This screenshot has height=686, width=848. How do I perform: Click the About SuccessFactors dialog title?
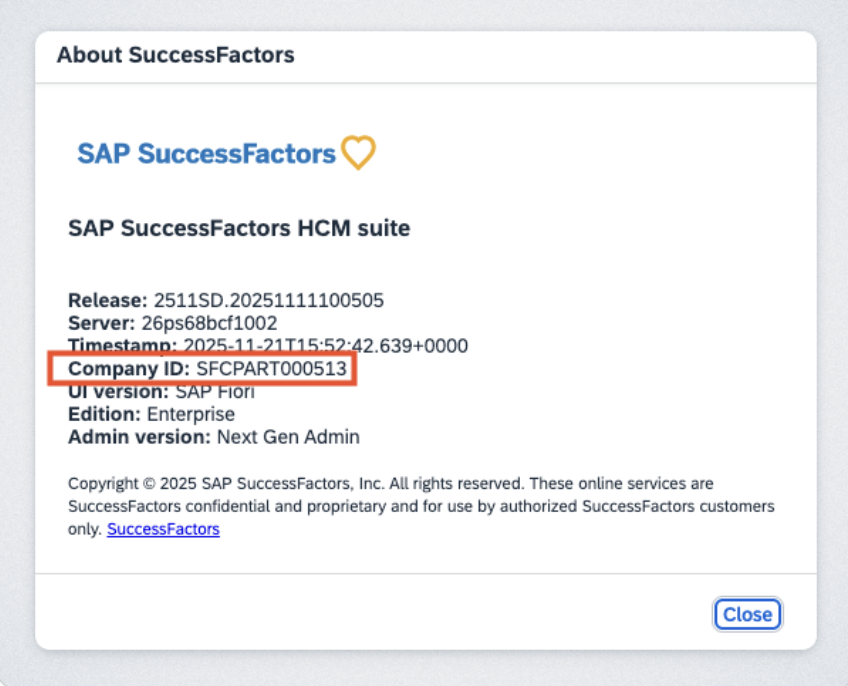tap(175, 55)
